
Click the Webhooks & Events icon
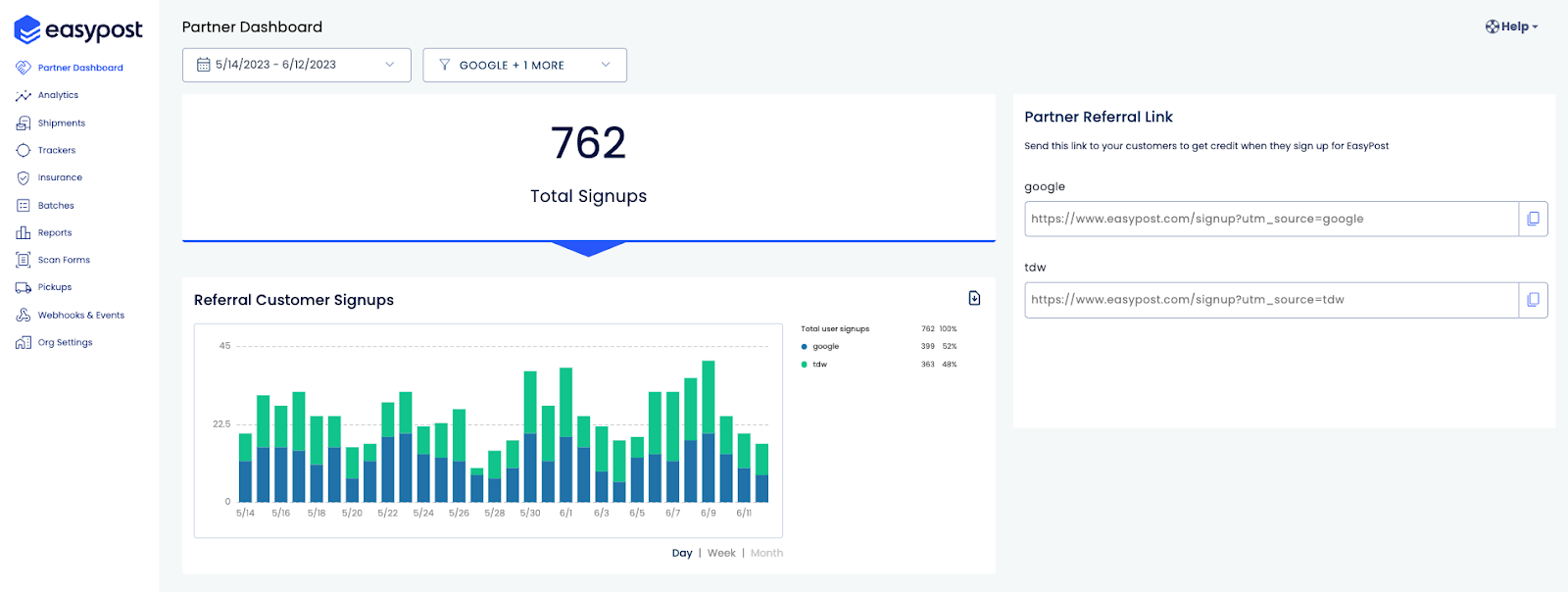pos(24,316)
